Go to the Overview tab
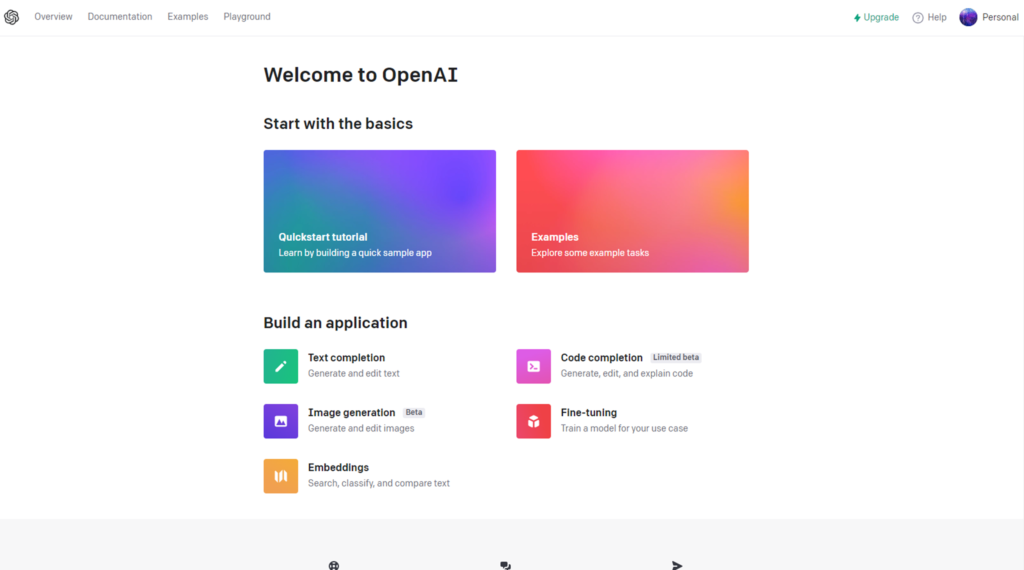 click(x=54, y=17)
